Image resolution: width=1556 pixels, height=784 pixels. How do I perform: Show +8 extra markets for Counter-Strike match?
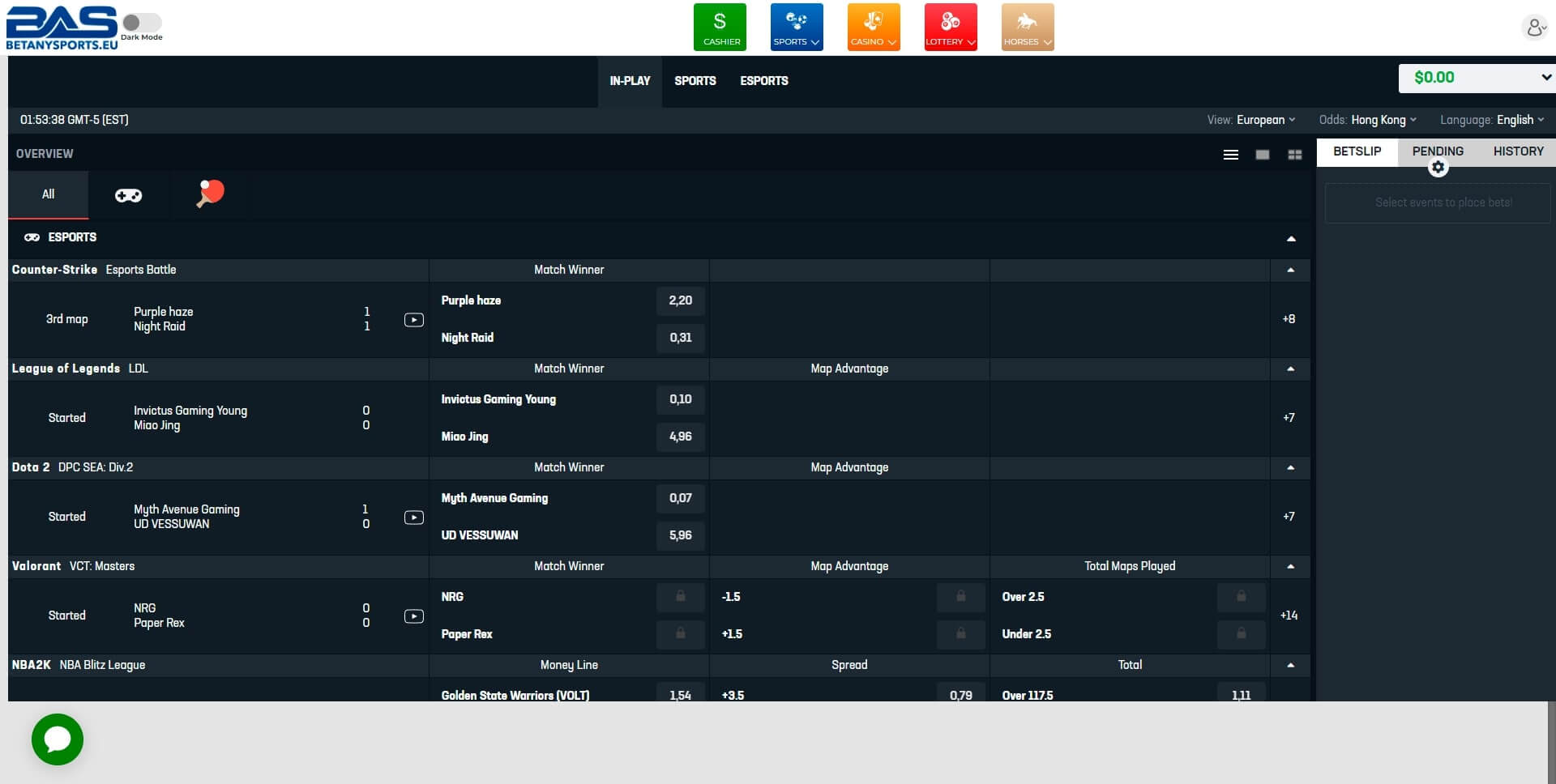point(1288,319)
